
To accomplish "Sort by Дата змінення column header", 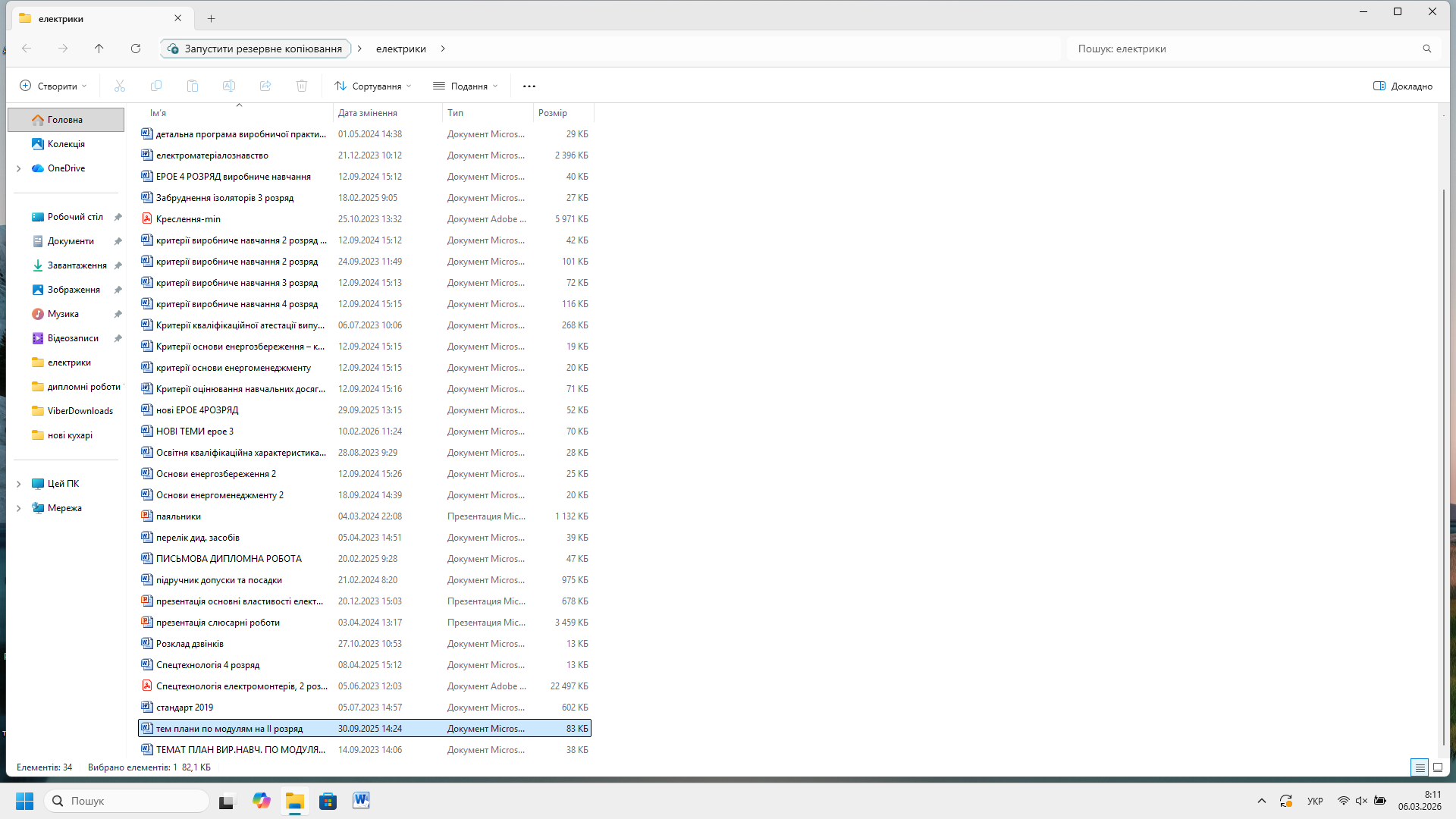I will (368, 113).
